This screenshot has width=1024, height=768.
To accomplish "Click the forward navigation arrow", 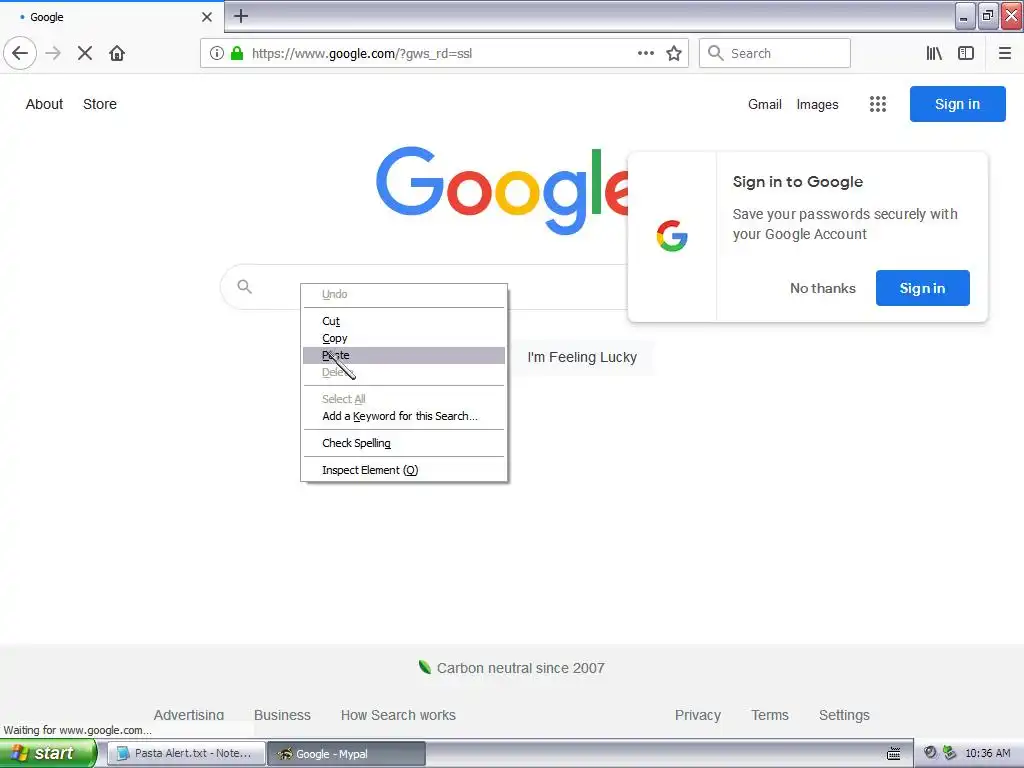I will 54,53.
